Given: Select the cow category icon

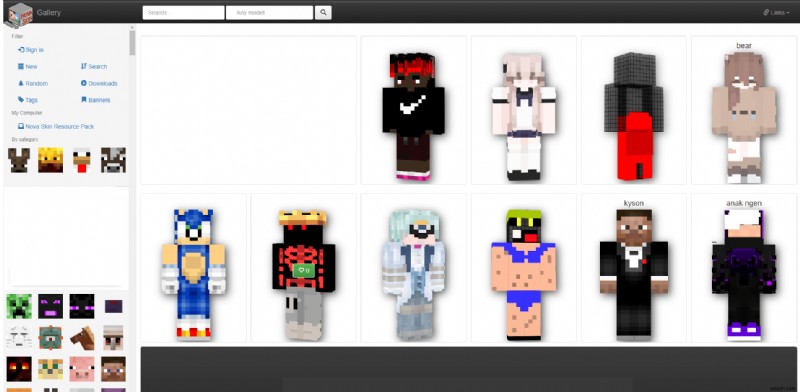Looking at the screenshot, I should click(x=113, y=160).
